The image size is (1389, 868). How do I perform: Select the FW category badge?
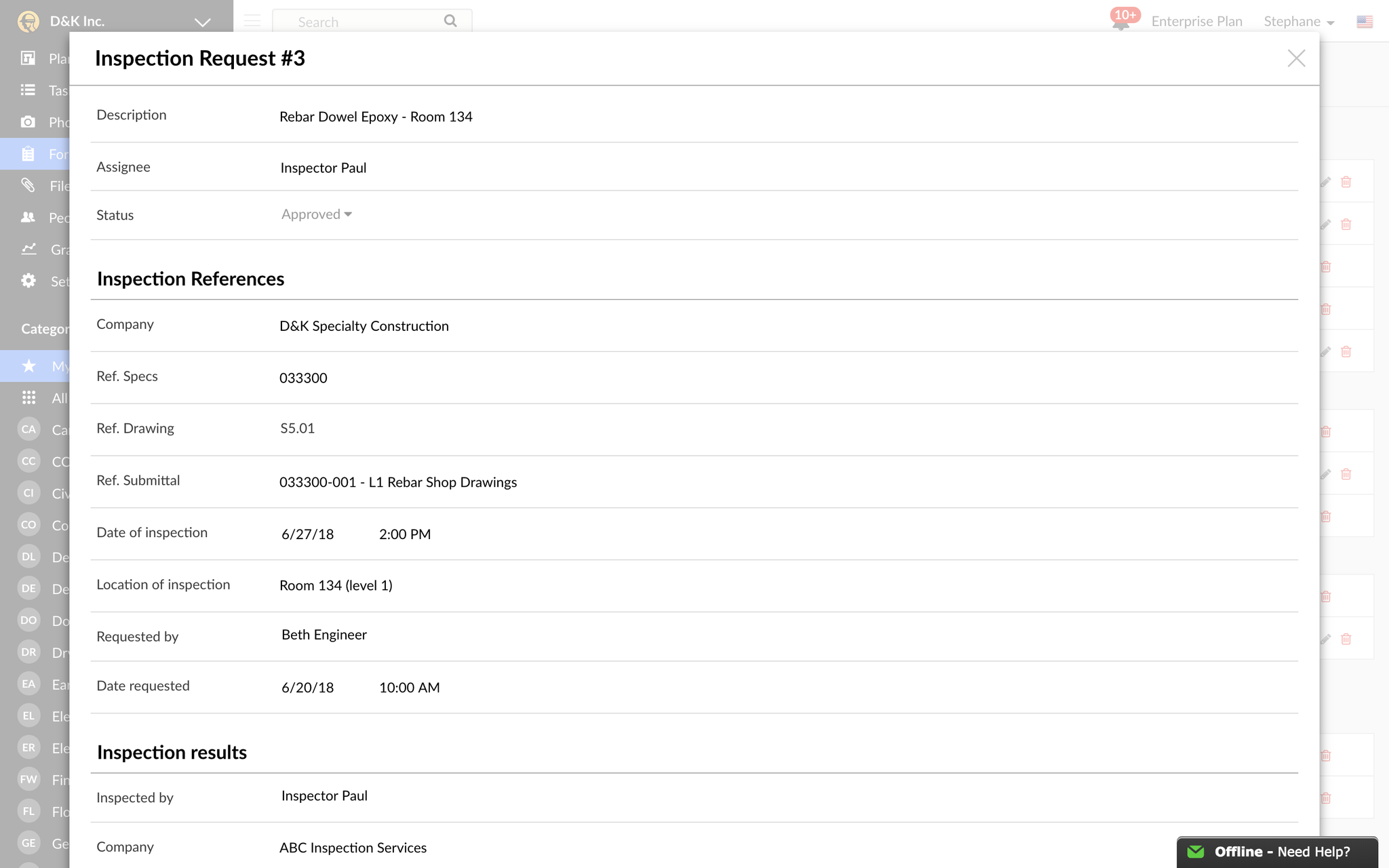28,779
